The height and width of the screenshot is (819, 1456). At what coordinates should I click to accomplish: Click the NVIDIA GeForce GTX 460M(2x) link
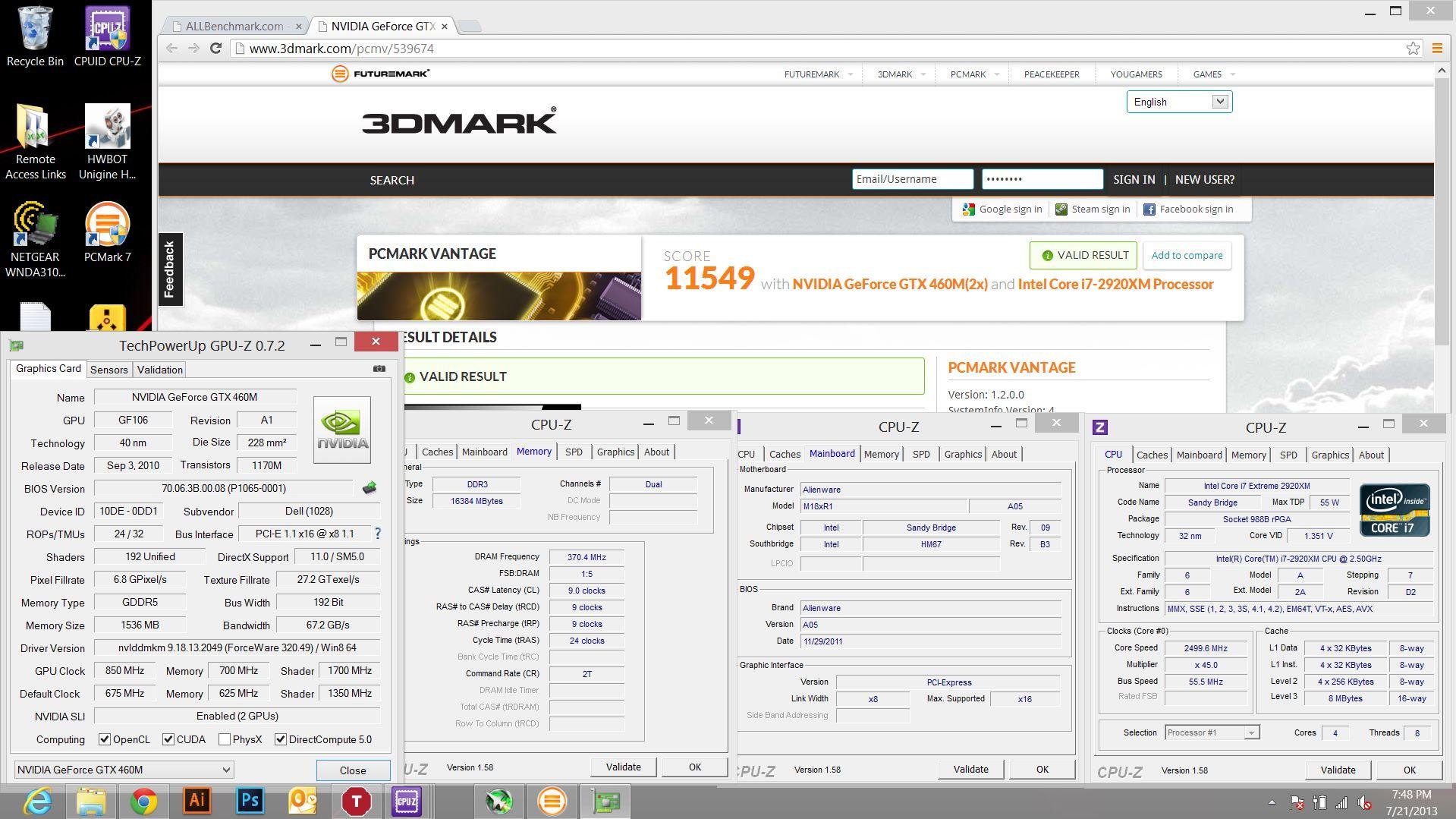coord(890,284)
